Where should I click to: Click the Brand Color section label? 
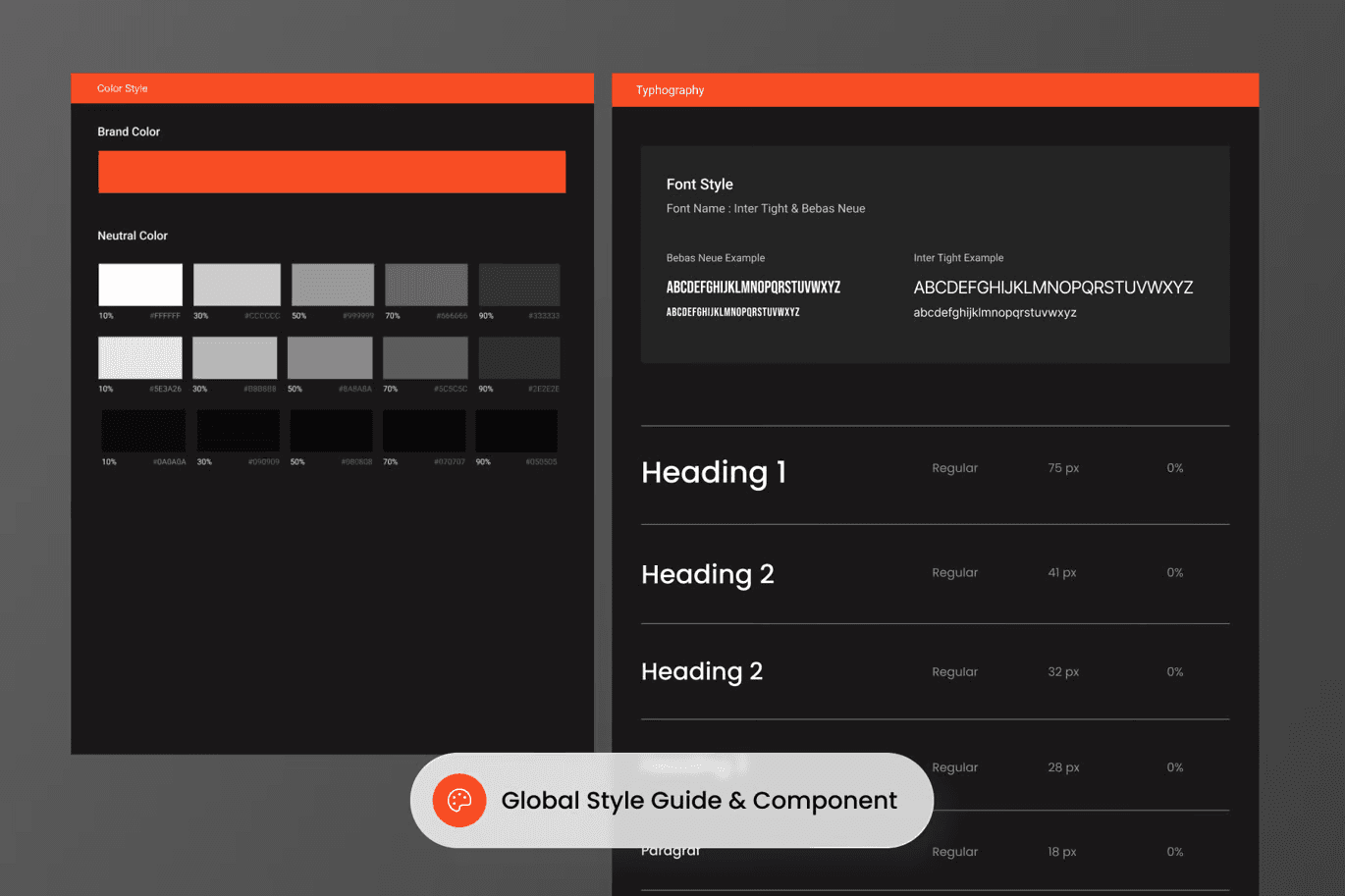(129, 132)
